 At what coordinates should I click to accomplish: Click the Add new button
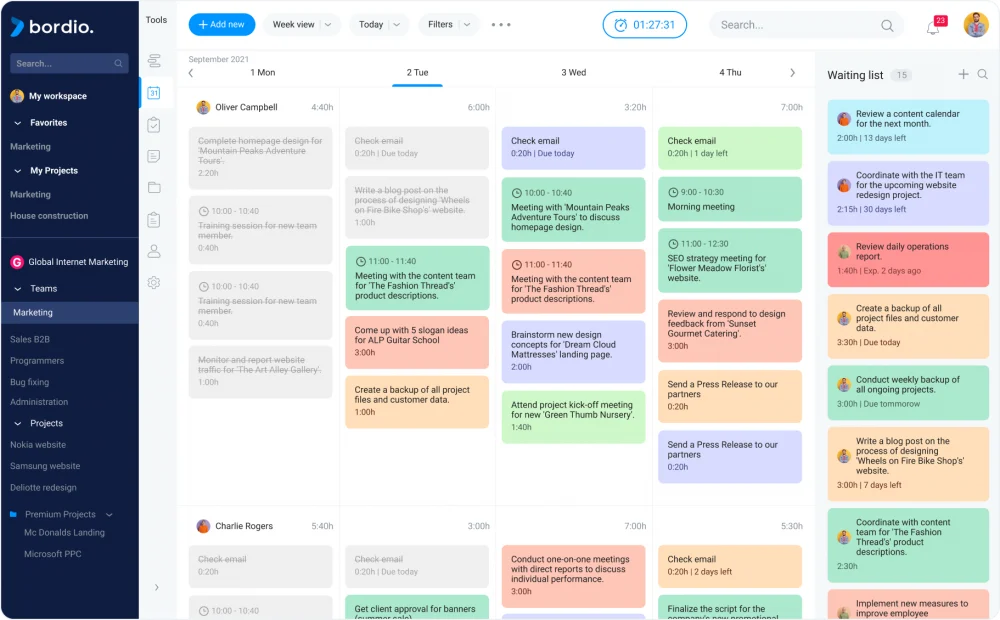click(221, 25)
